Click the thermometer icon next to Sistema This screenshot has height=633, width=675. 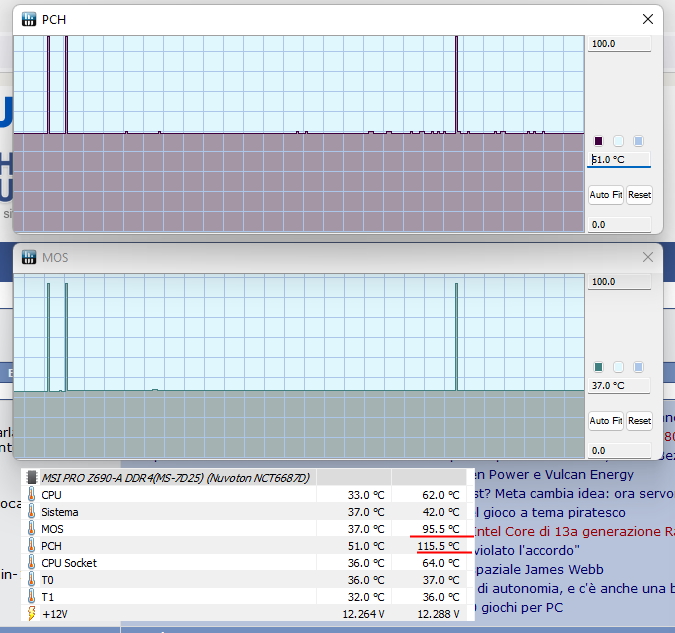click(31, 512)
